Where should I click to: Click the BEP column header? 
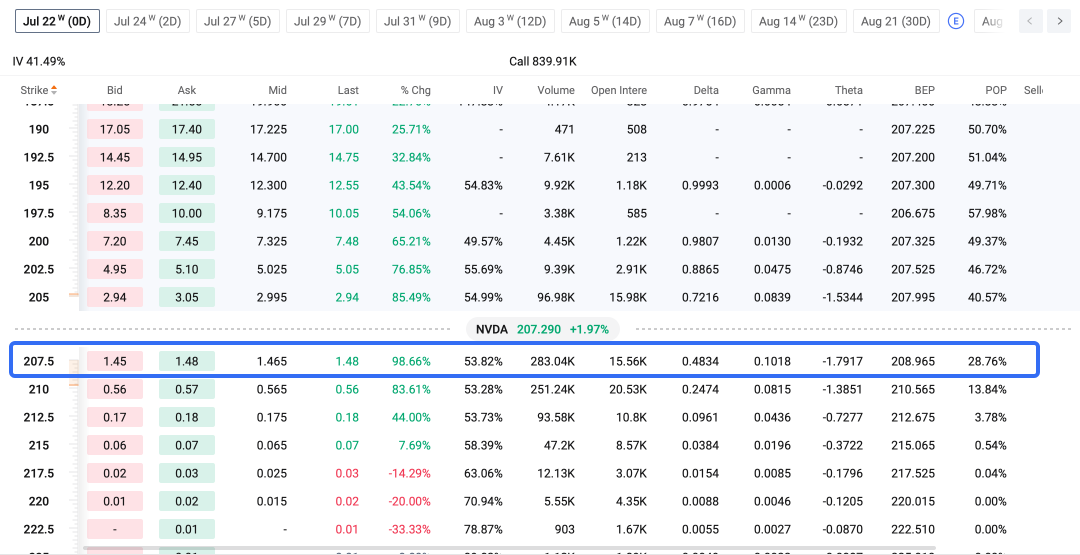click(924, 90)
